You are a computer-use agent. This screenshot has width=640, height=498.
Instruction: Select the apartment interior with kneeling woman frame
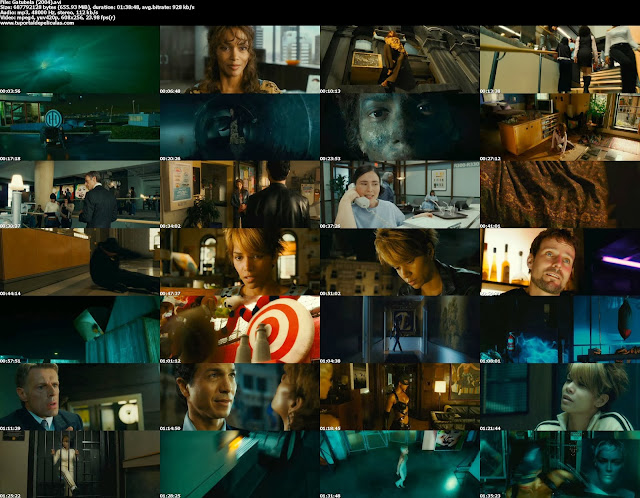560,127
